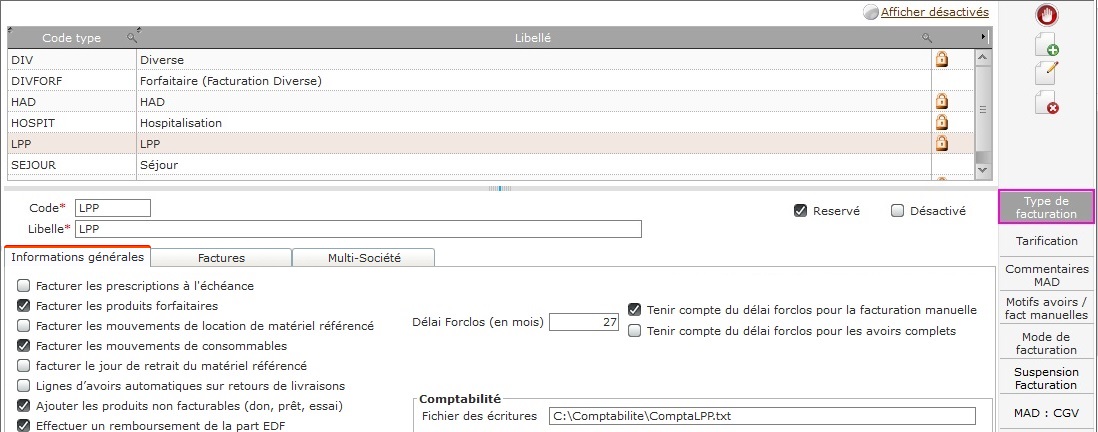Click the Afficher désactivés link

(x=935, y=12)
